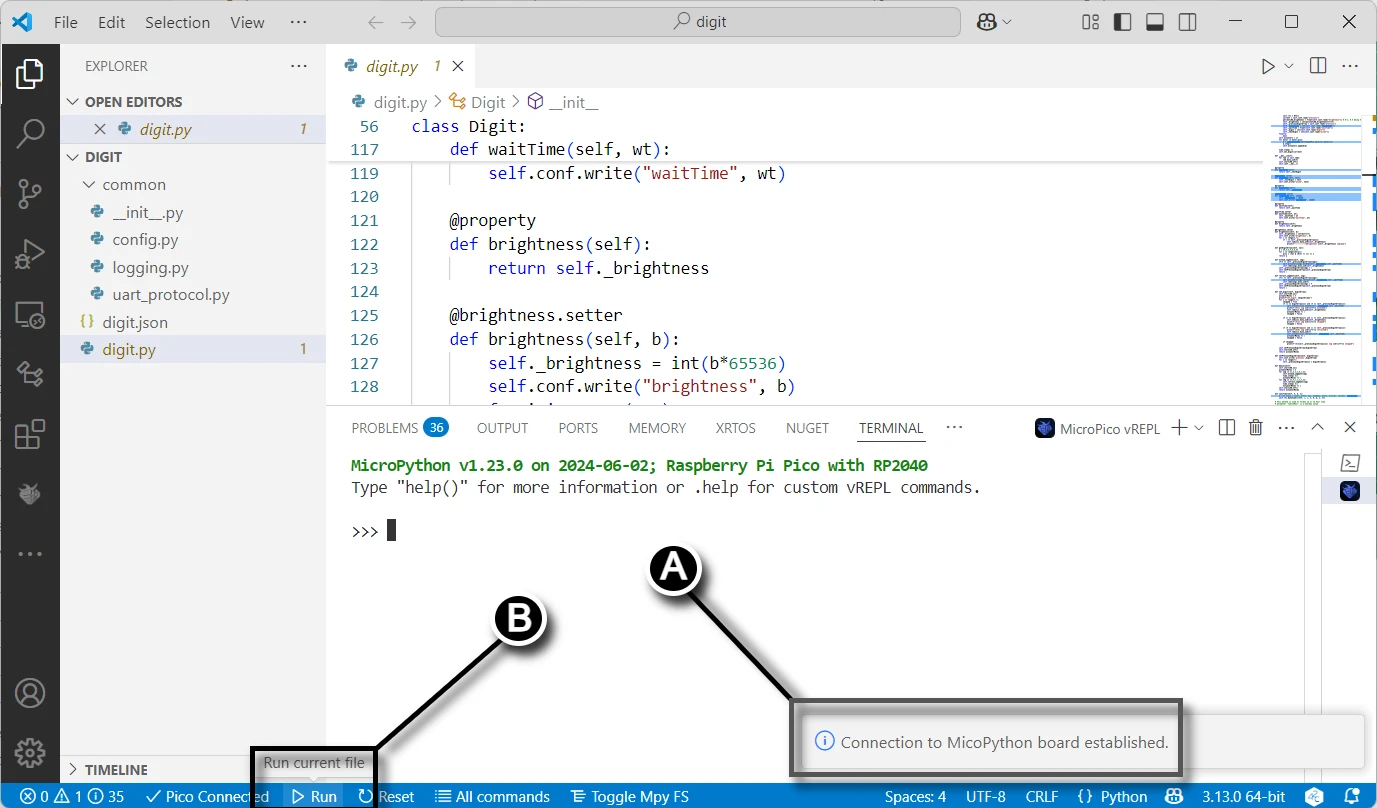Toggle secondary side bar visibility

[1187, 22]
